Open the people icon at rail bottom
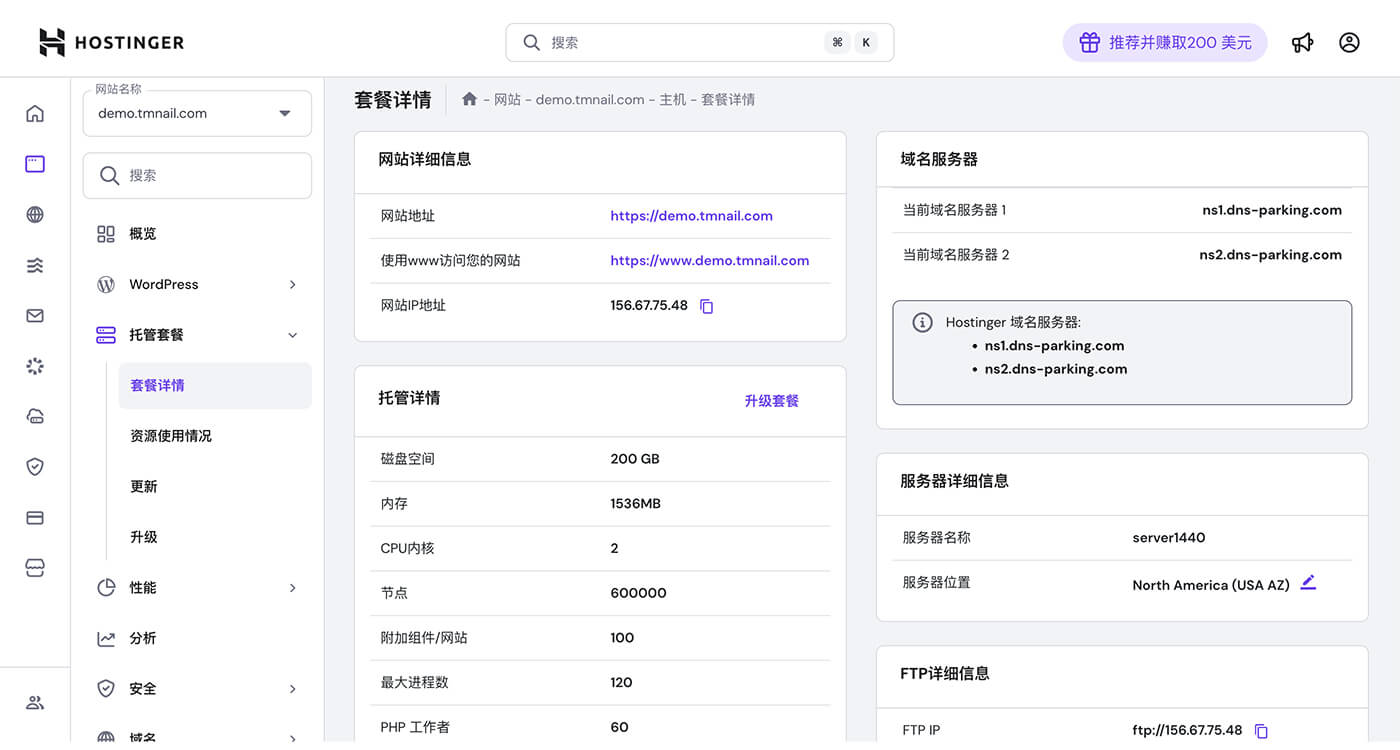Viewport: 1400px width, 750px height. pyautogui.click(x=35, y=702)
